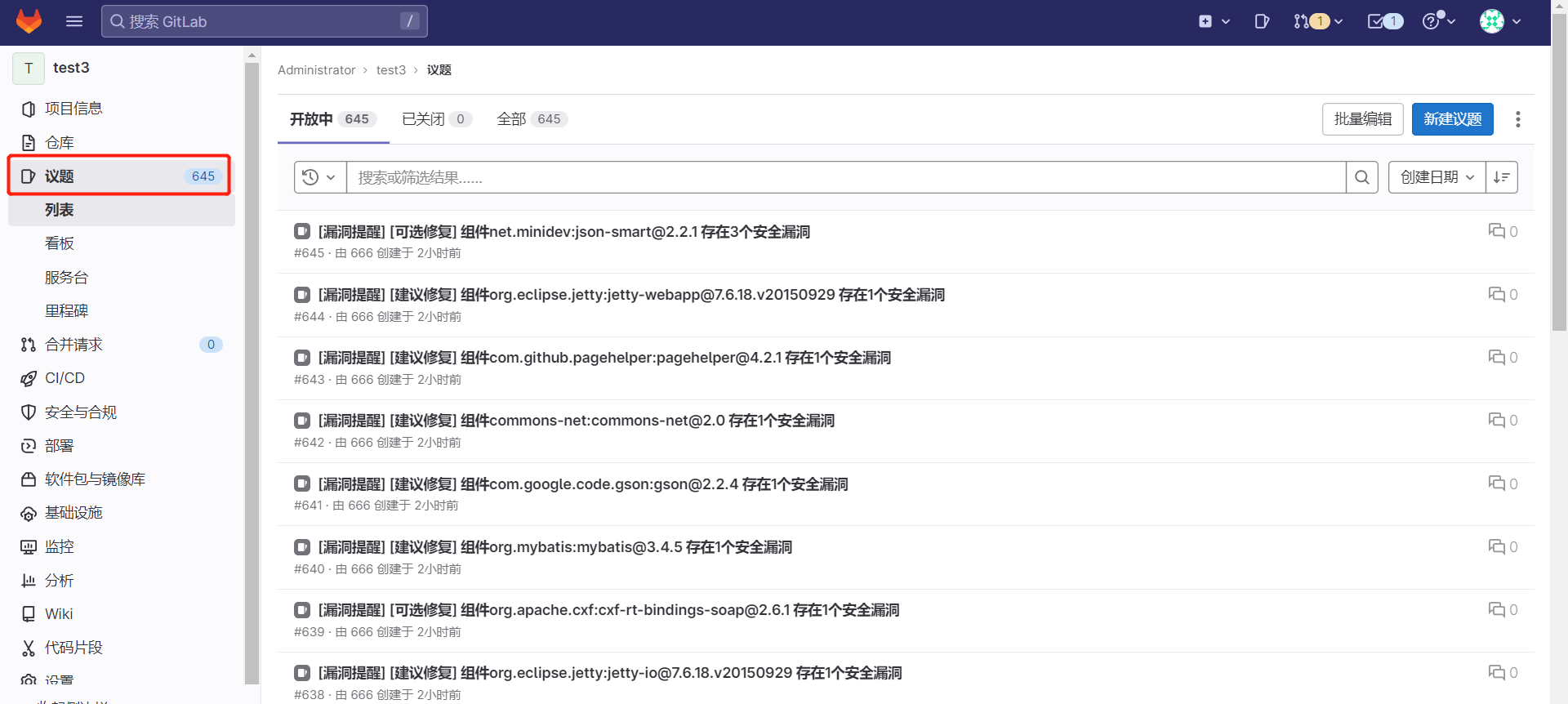
Task: Expand the recent searches history dropdown
Action: (x=319, y=177)
